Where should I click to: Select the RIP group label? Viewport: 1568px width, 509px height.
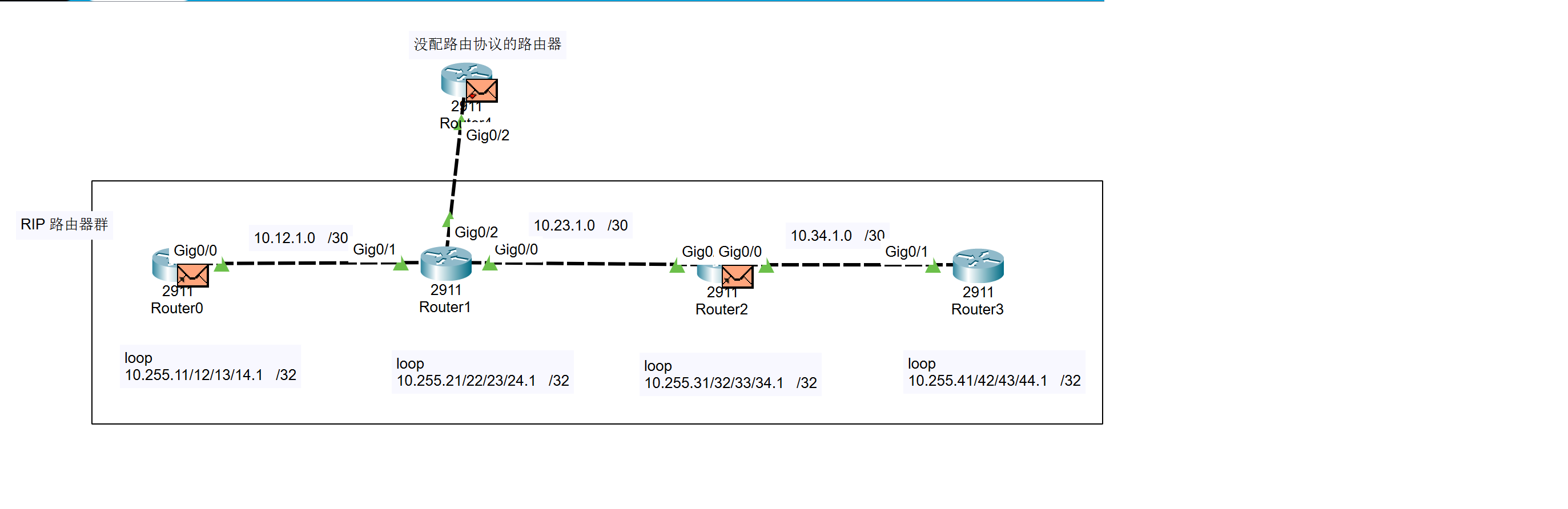tap(65, 224)
